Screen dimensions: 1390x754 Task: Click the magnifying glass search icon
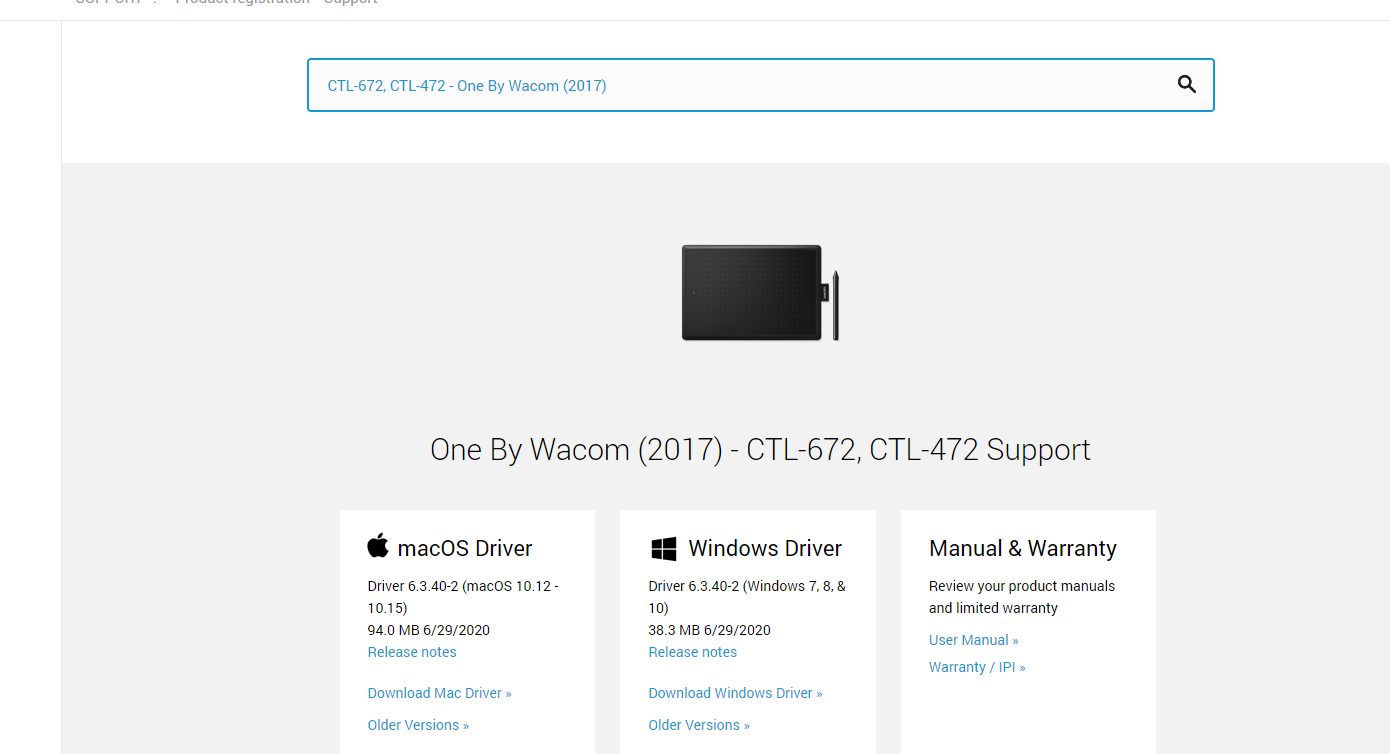(1187, 85)
